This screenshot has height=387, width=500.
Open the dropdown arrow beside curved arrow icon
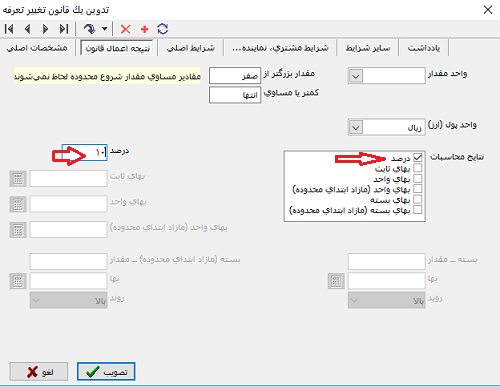pyautogui.click(x=104, y=29)
